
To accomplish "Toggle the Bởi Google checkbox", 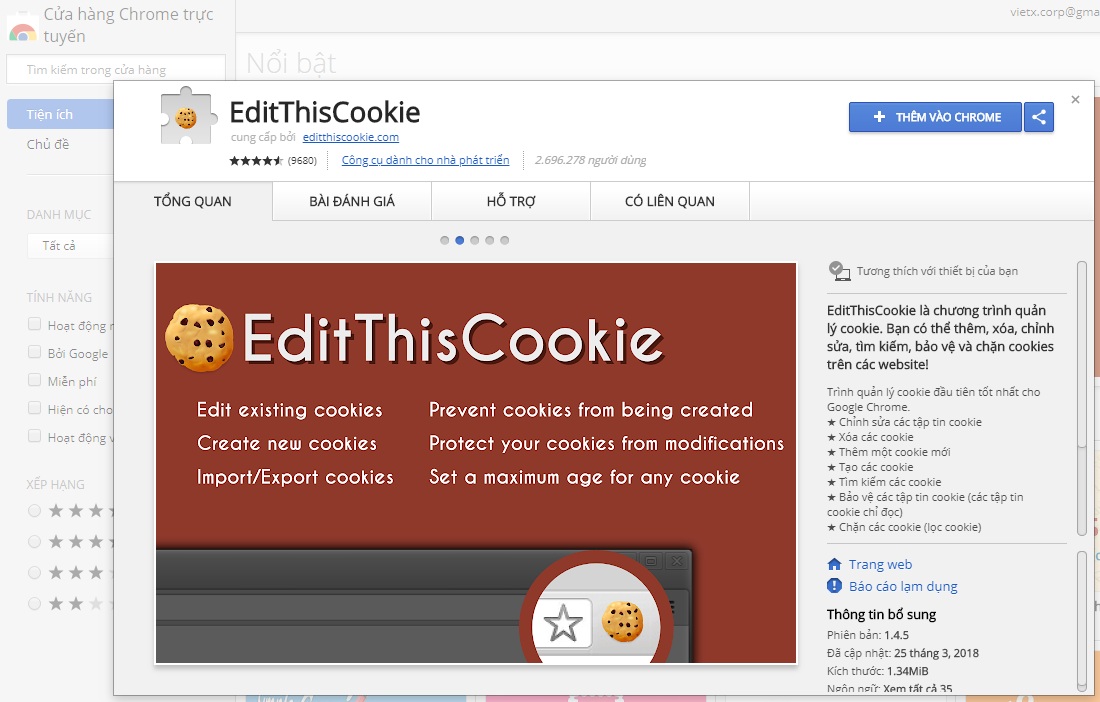I will coord(34,352).
